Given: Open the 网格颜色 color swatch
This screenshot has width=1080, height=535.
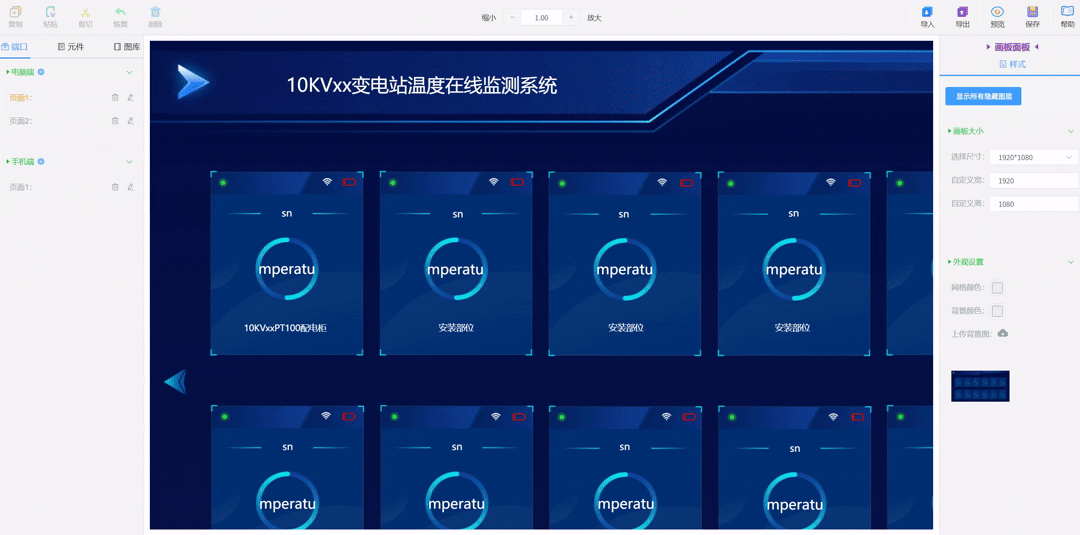Looking at the screenshot, I should click(x=997, y=288).
